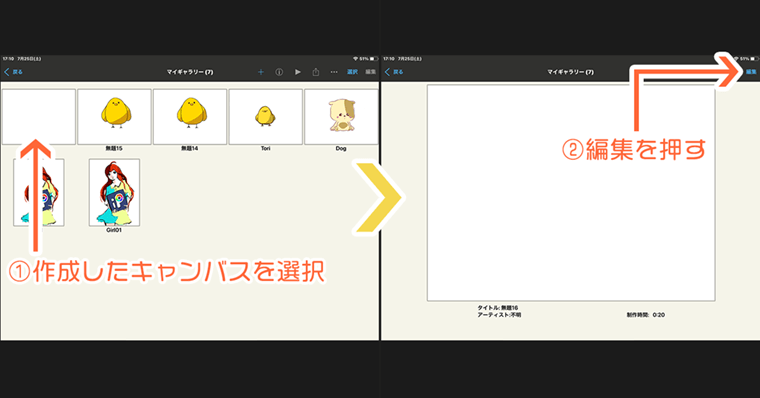760x398 pixels.
Task: Open artwork info with the circled i icon
Action: (279, 72)
